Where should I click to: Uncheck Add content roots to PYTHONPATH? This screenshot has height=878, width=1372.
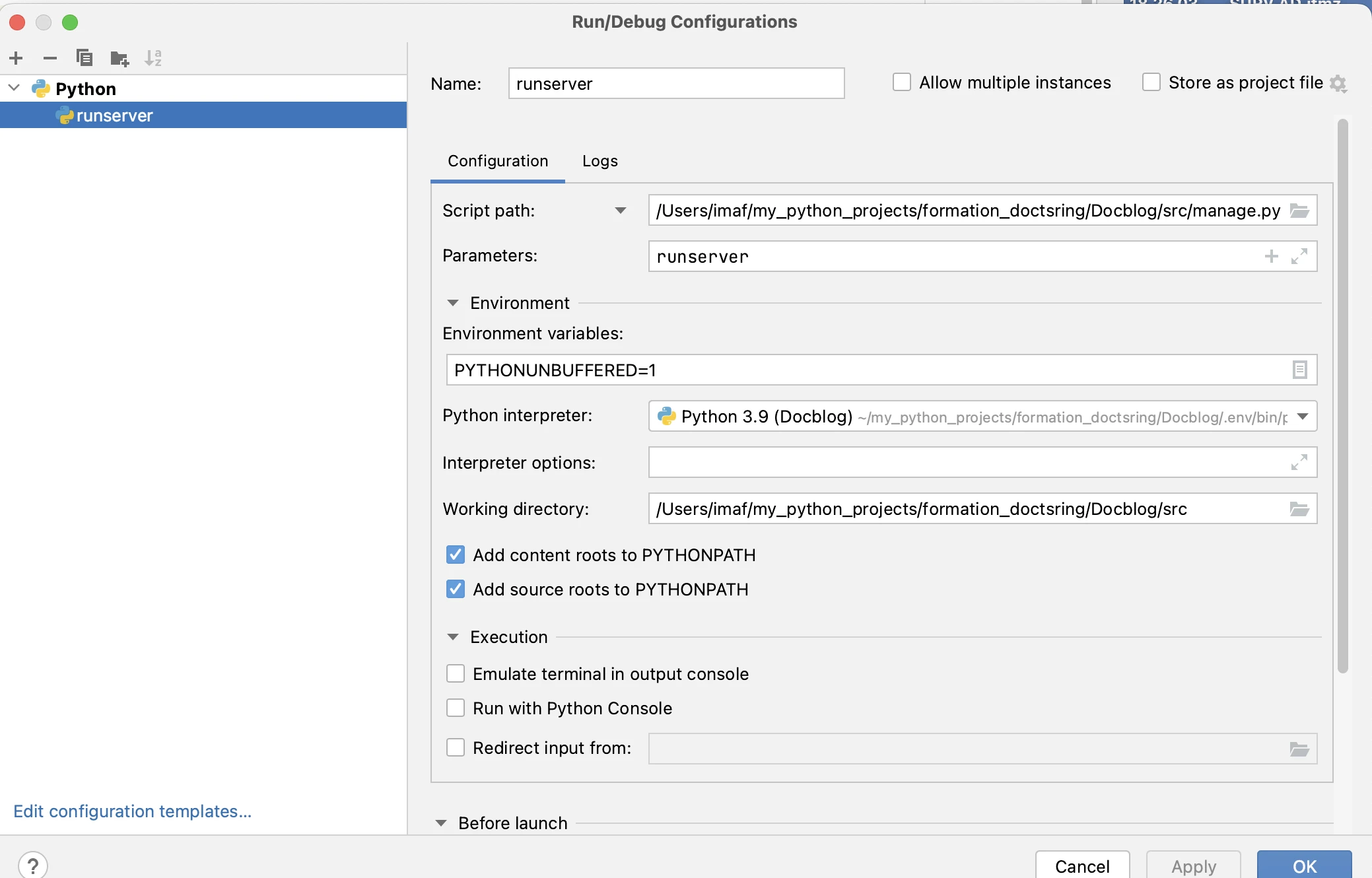point(456,555)
